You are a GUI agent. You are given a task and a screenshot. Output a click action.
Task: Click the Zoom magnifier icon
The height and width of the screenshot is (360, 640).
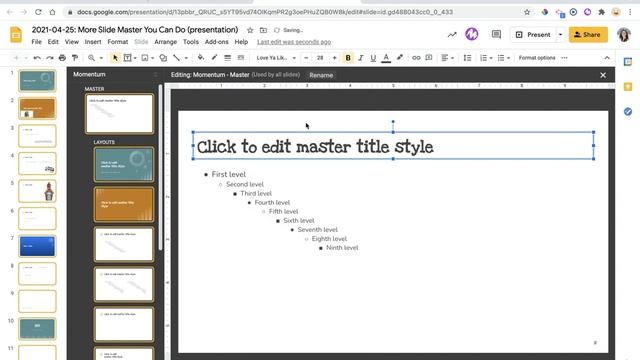click(x=91, y=58)
